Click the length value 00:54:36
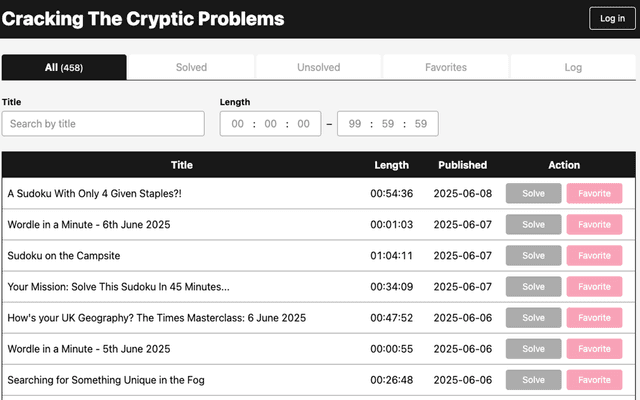 [391, 193]
